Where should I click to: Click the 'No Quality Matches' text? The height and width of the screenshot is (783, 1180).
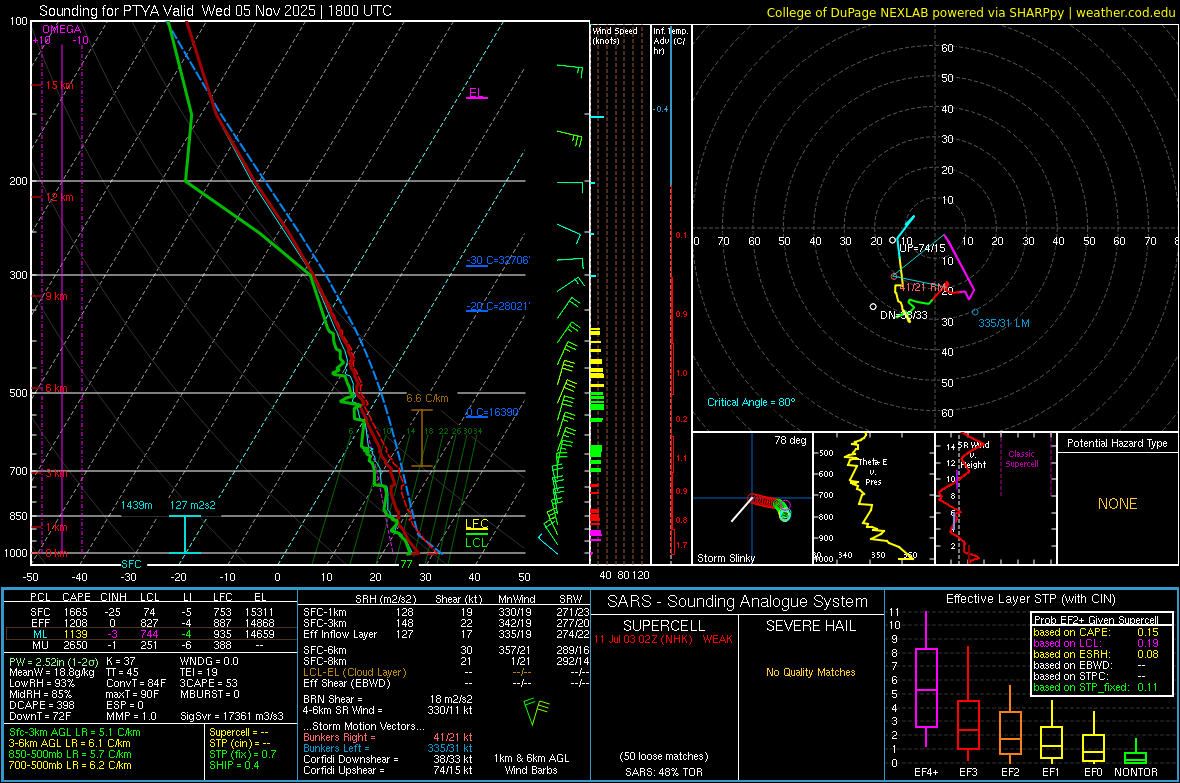pyautogui.click(x=810, y=672)
